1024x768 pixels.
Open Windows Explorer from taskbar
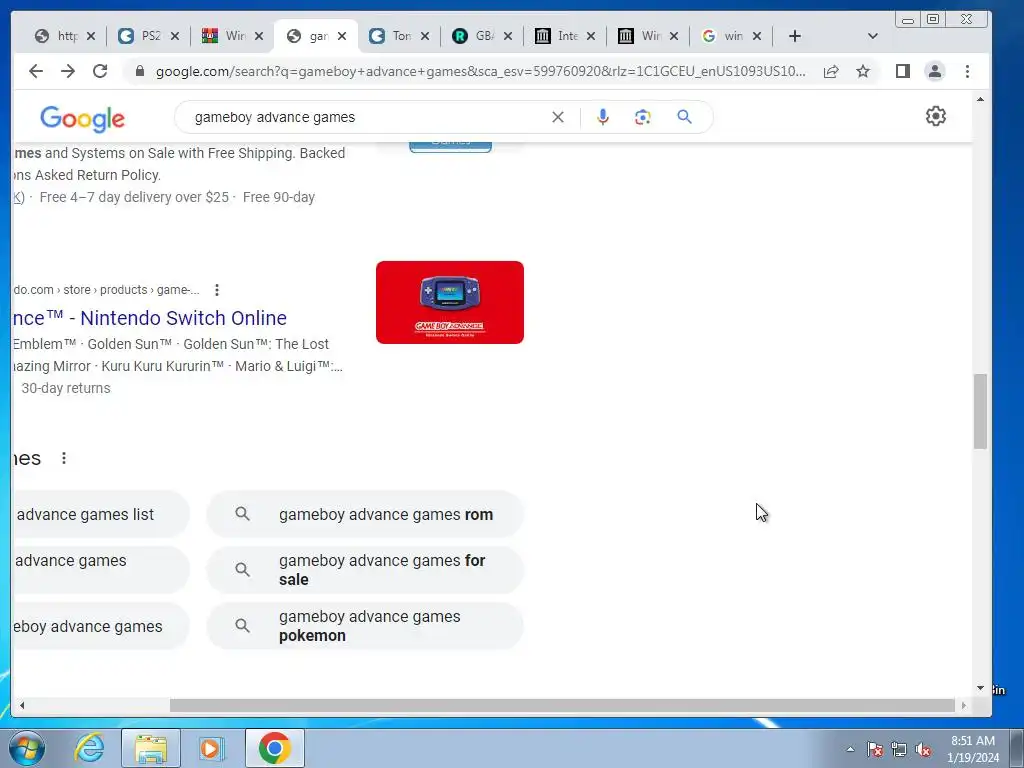[x=150, y=748]
